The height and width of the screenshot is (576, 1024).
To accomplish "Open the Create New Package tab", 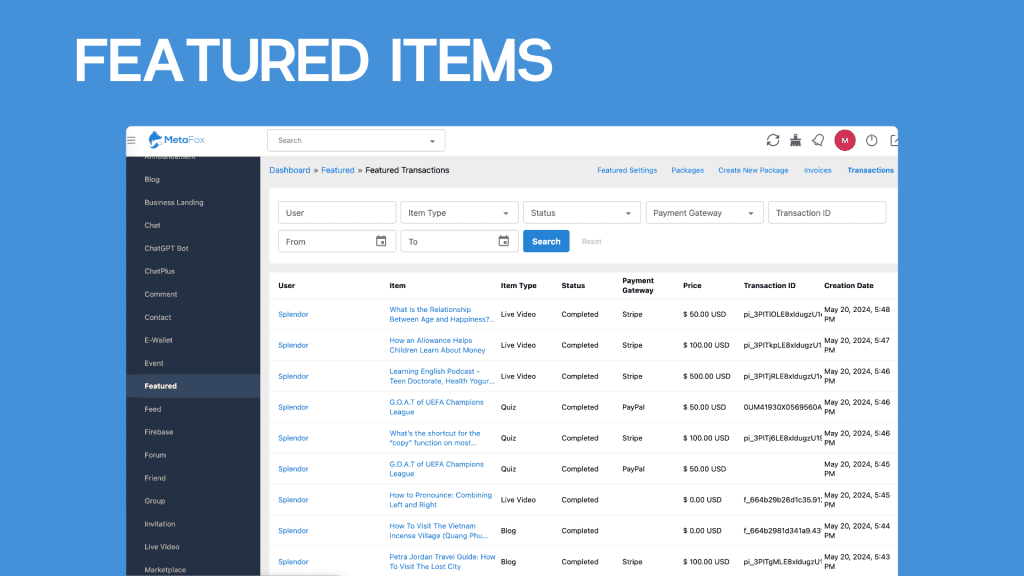I will click(x=753, y=170).
